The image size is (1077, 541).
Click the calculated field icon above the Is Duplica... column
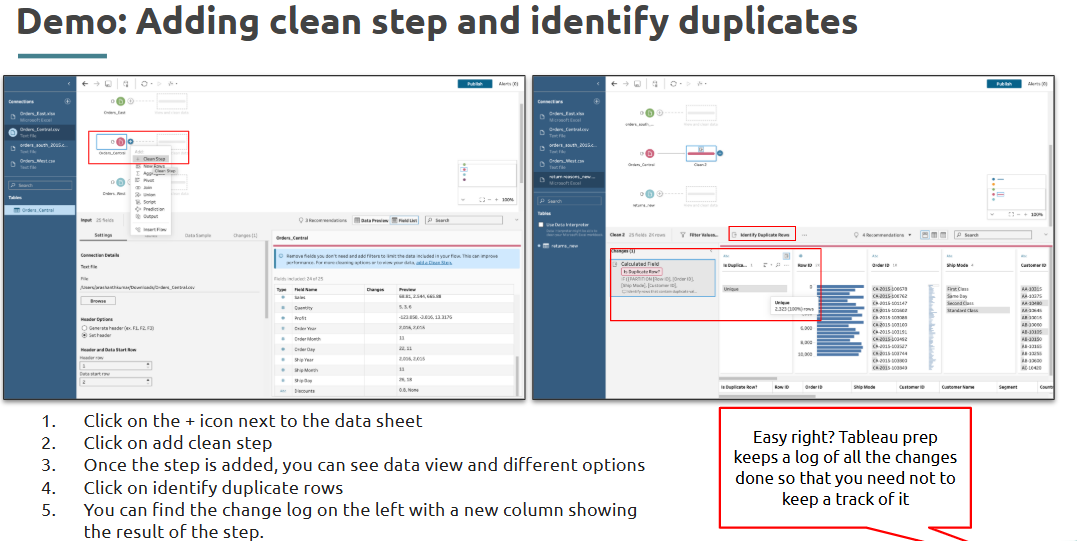pos(786,255)
